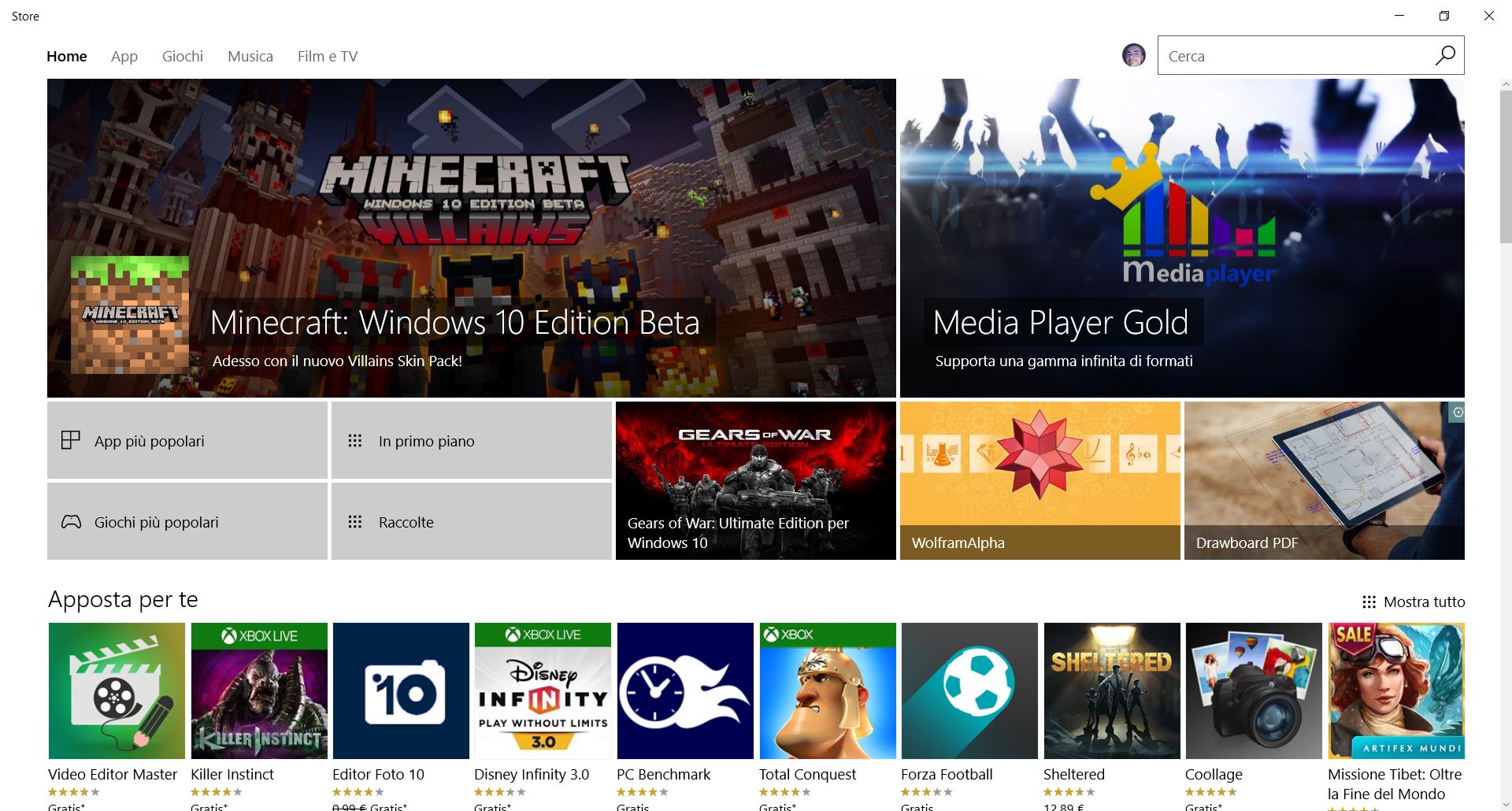Open the WolframAlpha tile
This screenshot has width=1512, height=811.
click(1040, 480)
